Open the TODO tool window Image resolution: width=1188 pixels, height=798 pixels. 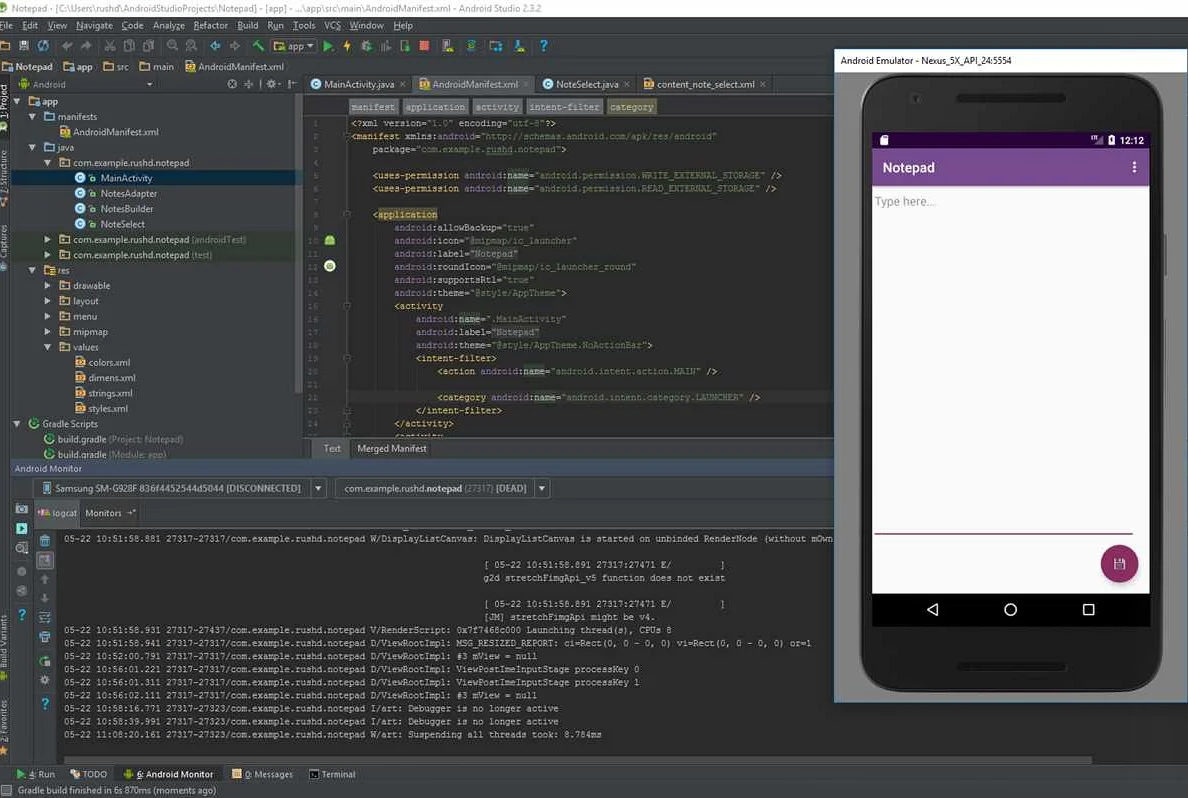coord(88,775)
